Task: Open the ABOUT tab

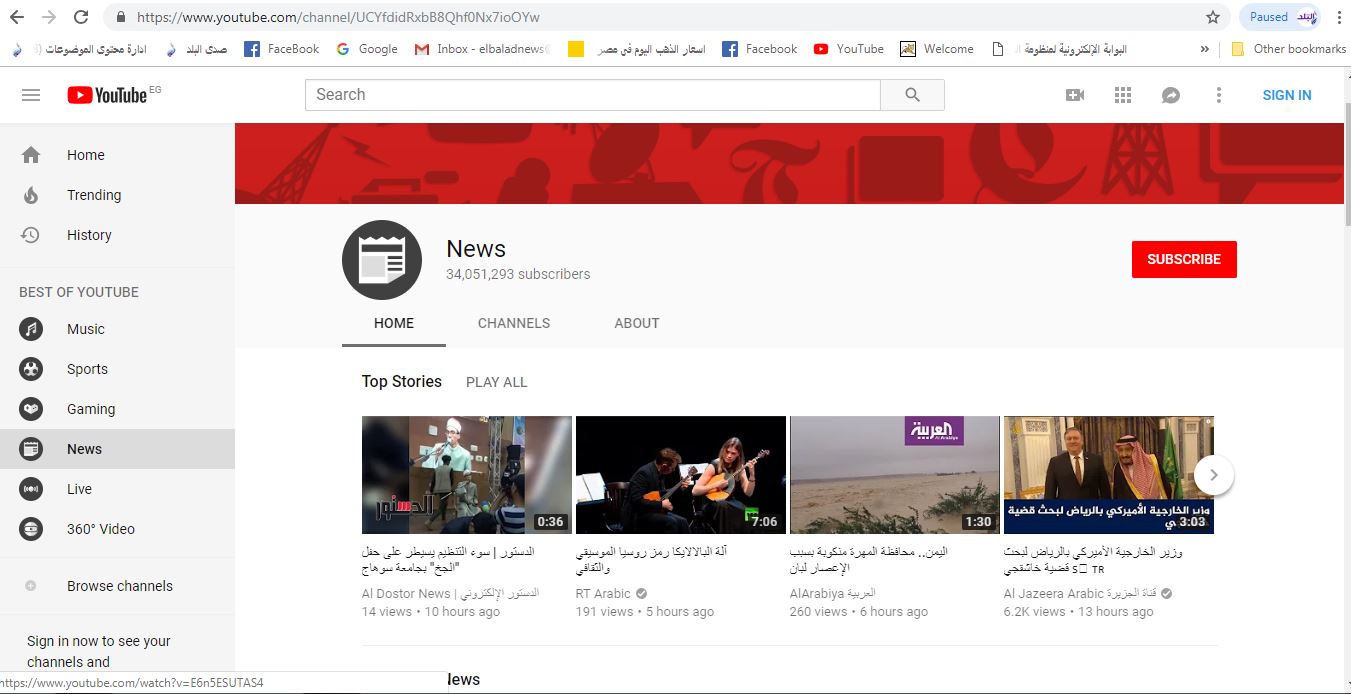Action: coord(636,323)
